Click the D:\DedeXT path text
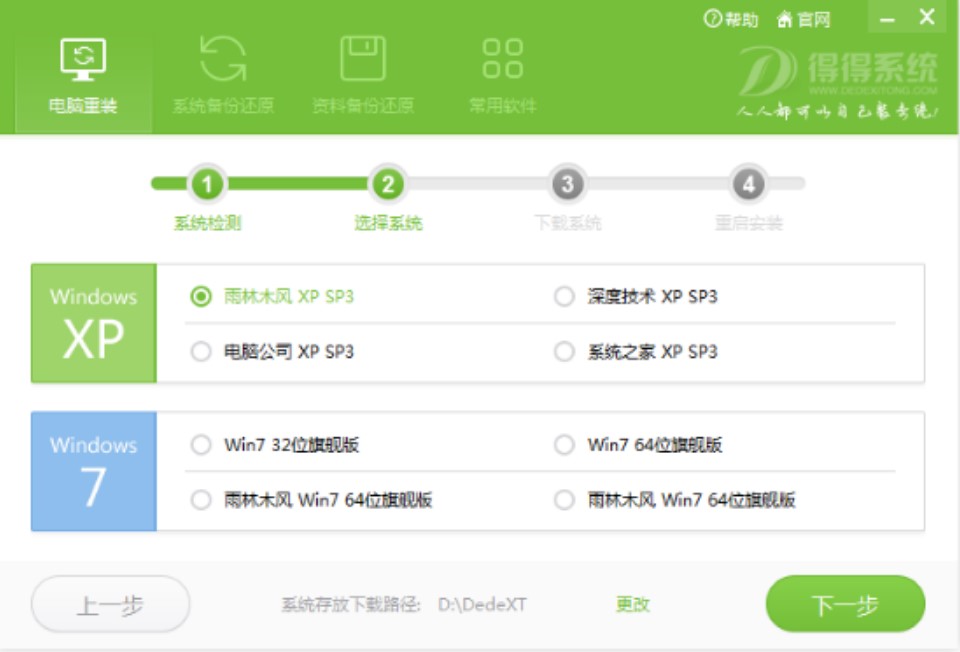 point(482,605)
